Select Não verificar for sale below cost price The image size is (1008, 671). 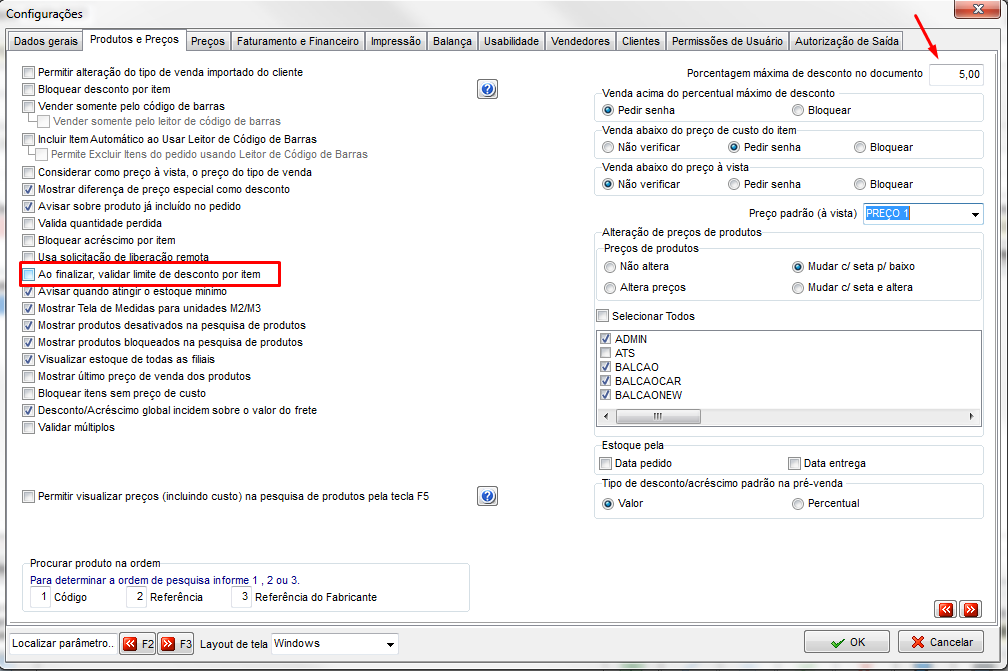pos(608,147)
